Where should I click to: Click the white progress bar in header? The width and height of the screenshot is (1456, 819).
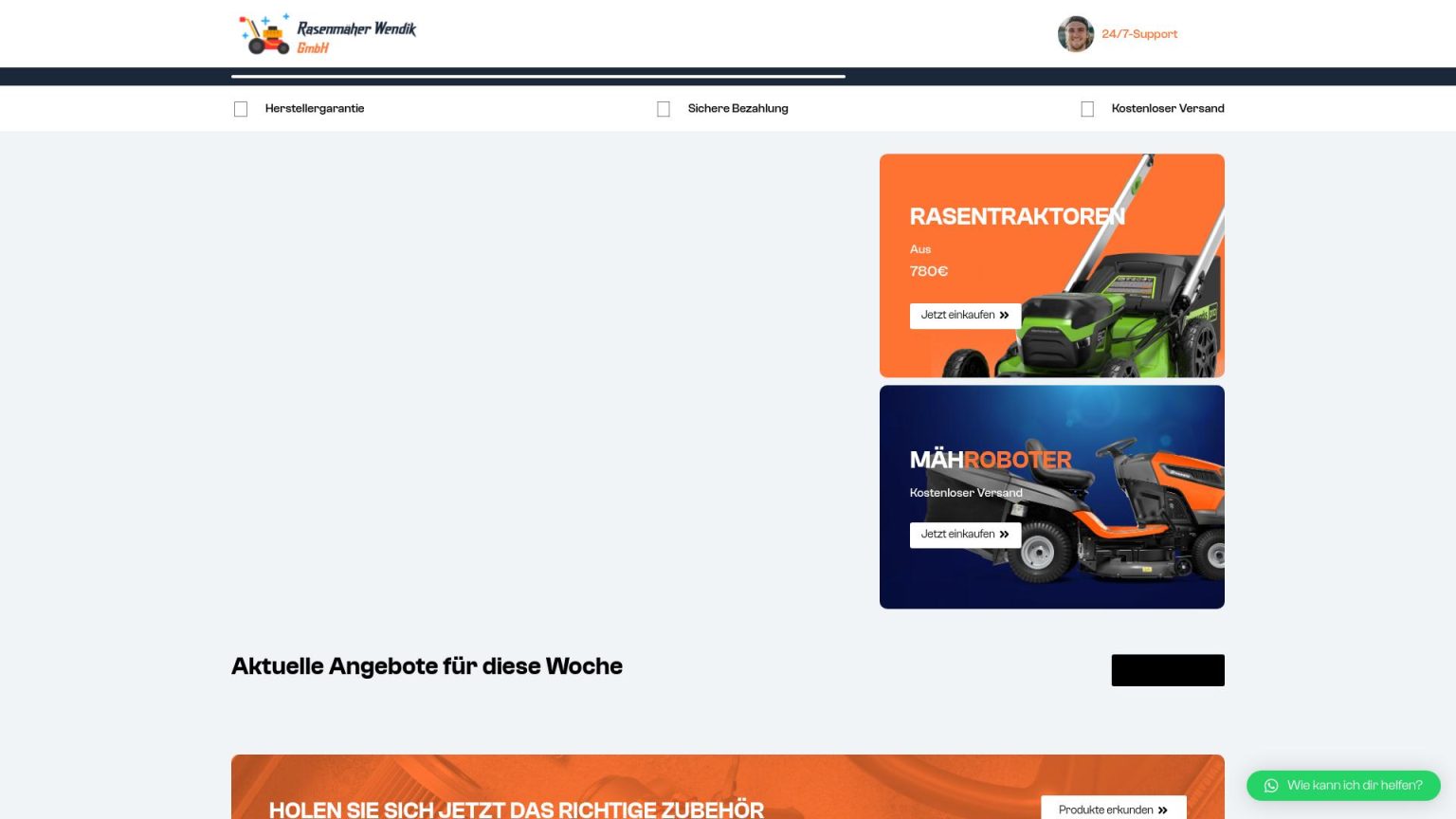pyautogui.click(x=537, y=77)
